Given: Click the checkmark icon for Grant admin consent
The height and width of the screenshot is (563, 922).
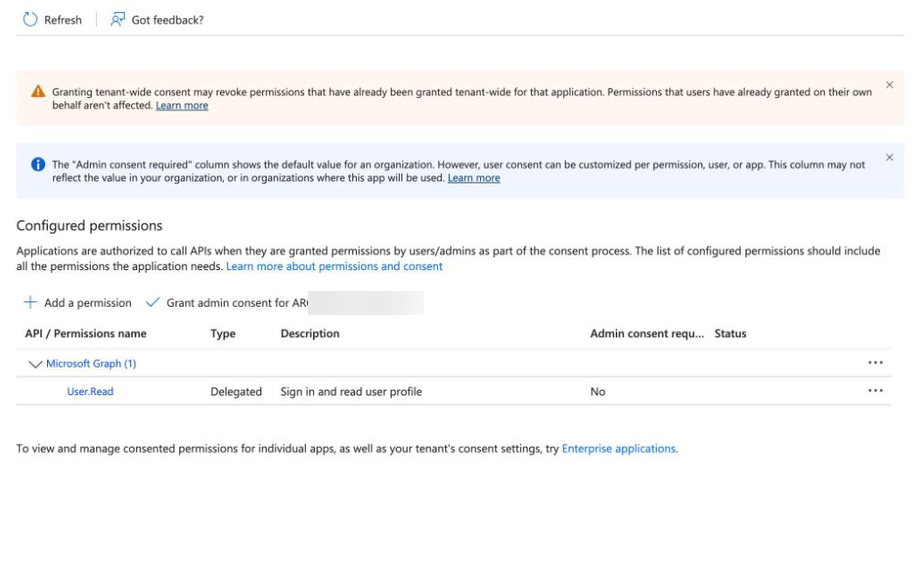Looking at the screenshot, I should pyautogui.click(x=153, y=302).
